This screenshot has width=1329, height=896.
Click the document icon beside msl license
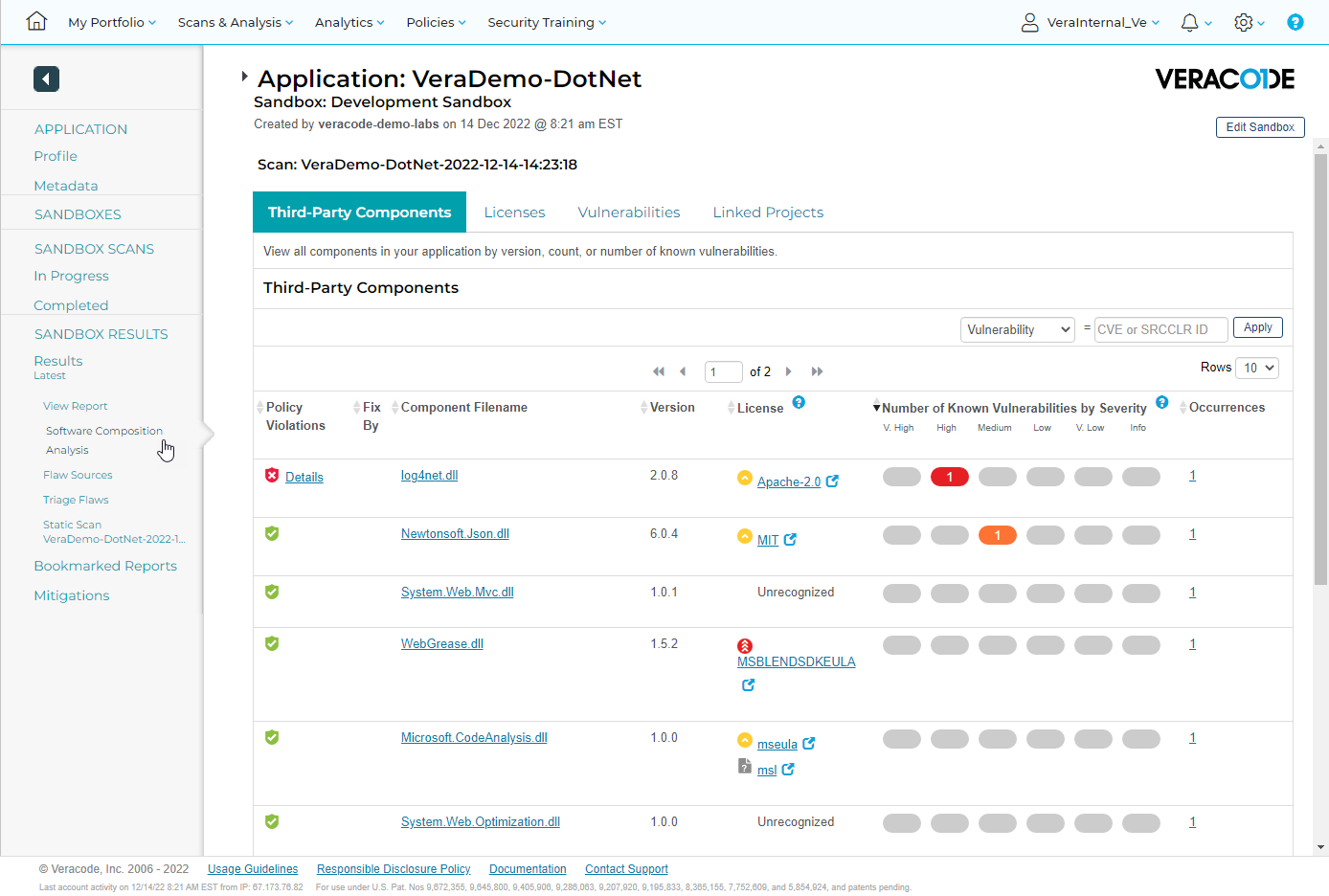(745, 766)
